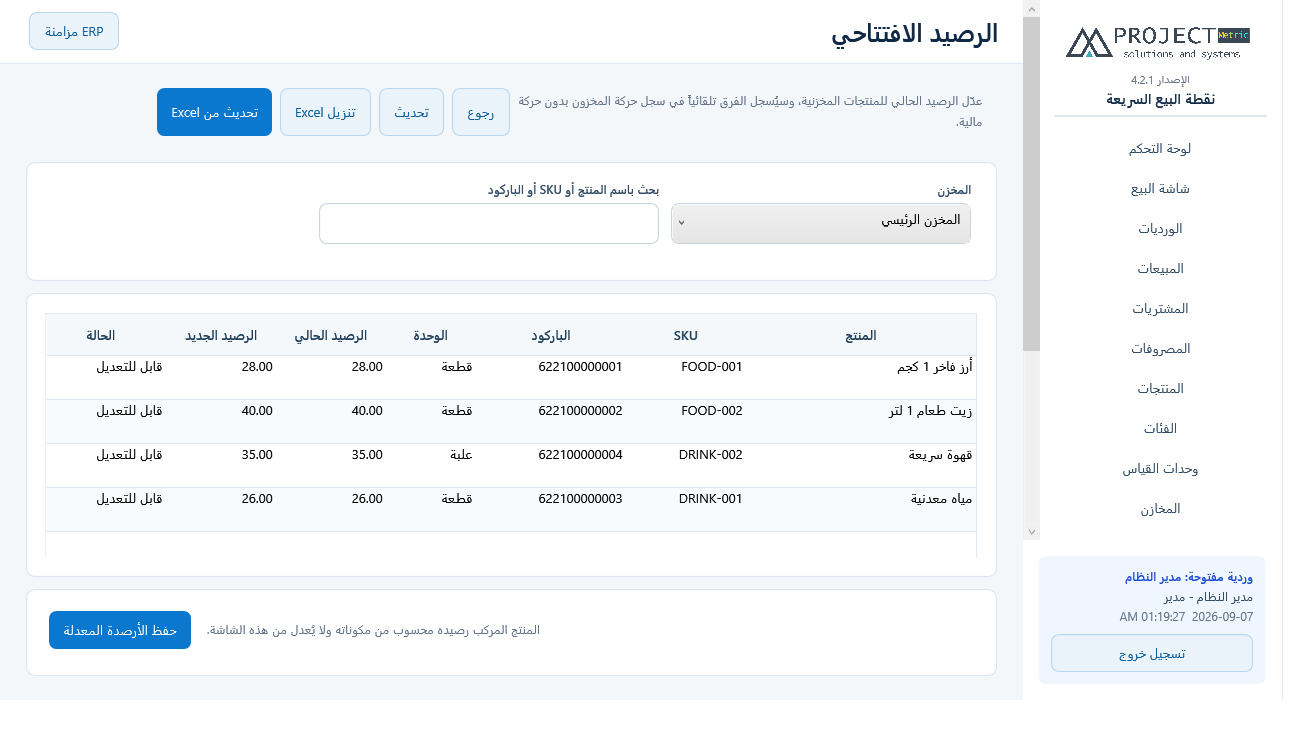Click the رجوع back button
The height and width of the screenshot is (738, 1298).
481,112
